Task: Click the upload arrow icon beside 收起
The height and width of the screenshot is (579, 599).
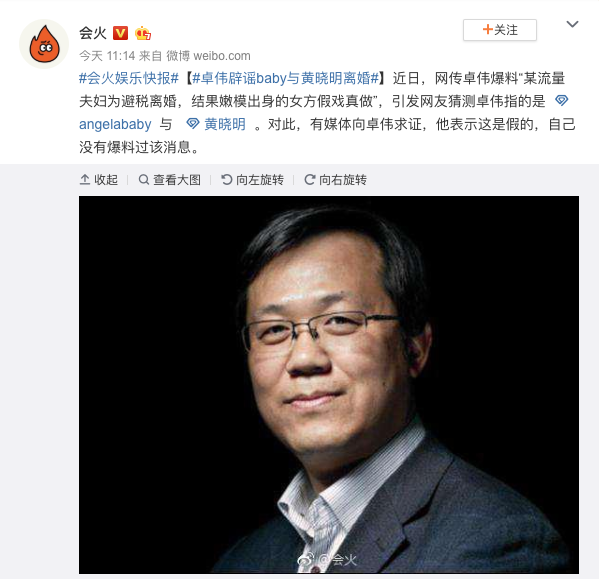Action: tap(85, 180)
